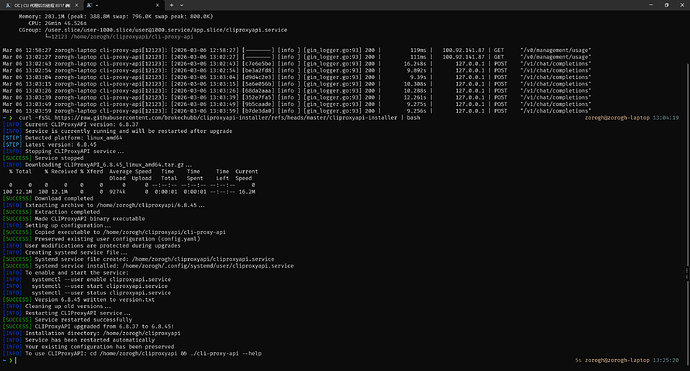Click 'Service stopped' success line
The height and width of the screenshot is (371, 690).
pyautogui.click(x=43, y=158)
